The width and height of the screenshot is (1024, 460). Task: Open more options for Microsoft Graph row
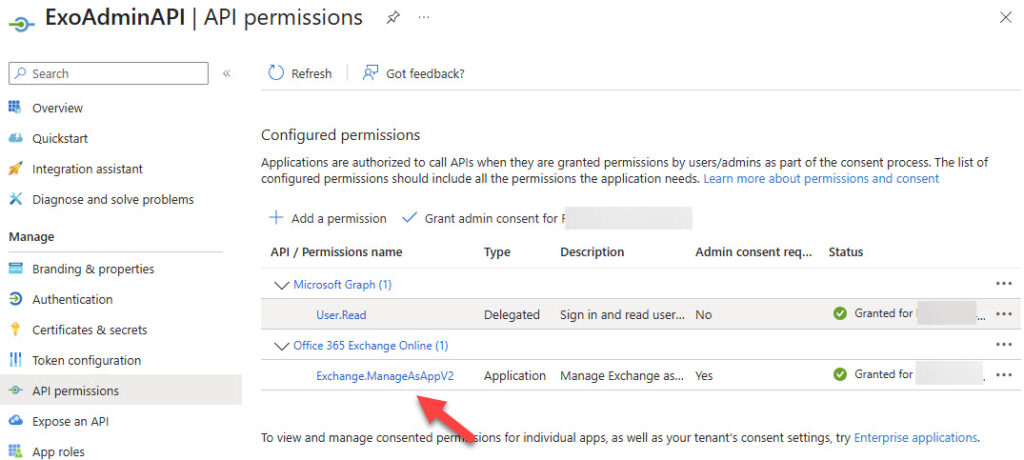(1004, 283)
